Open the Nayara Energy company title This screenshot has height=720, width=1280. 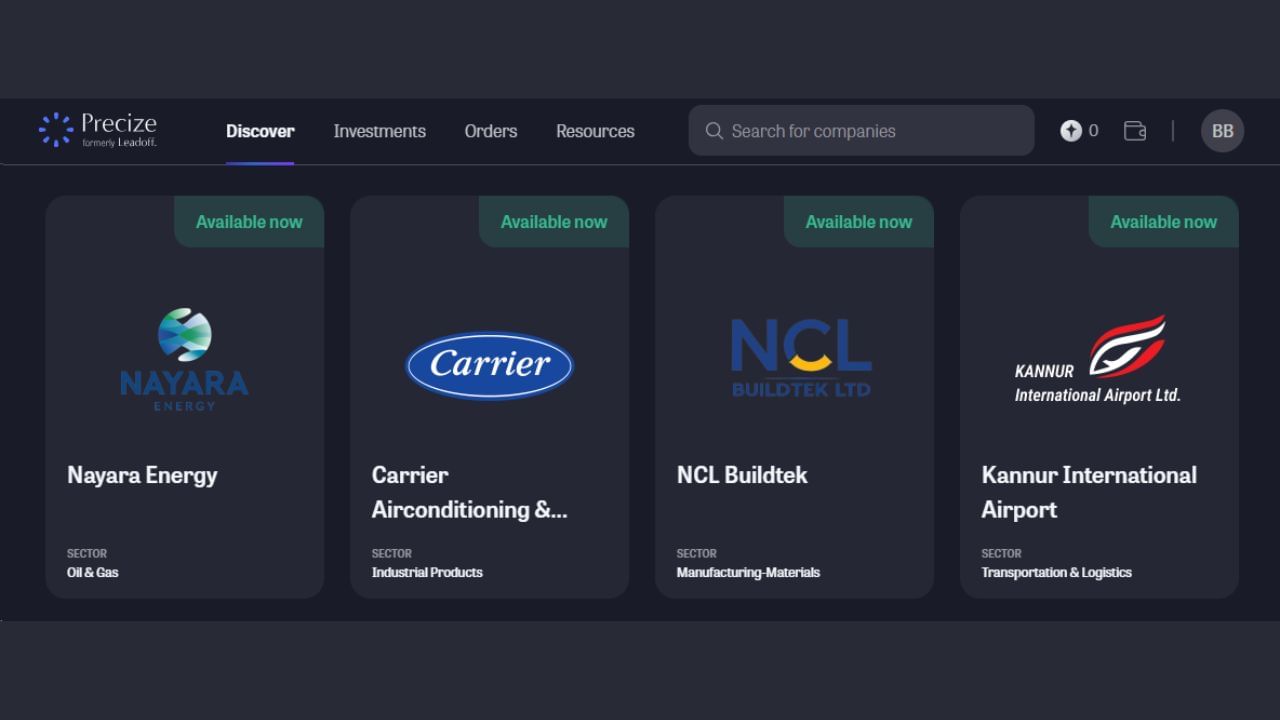[x=142, y=475]
